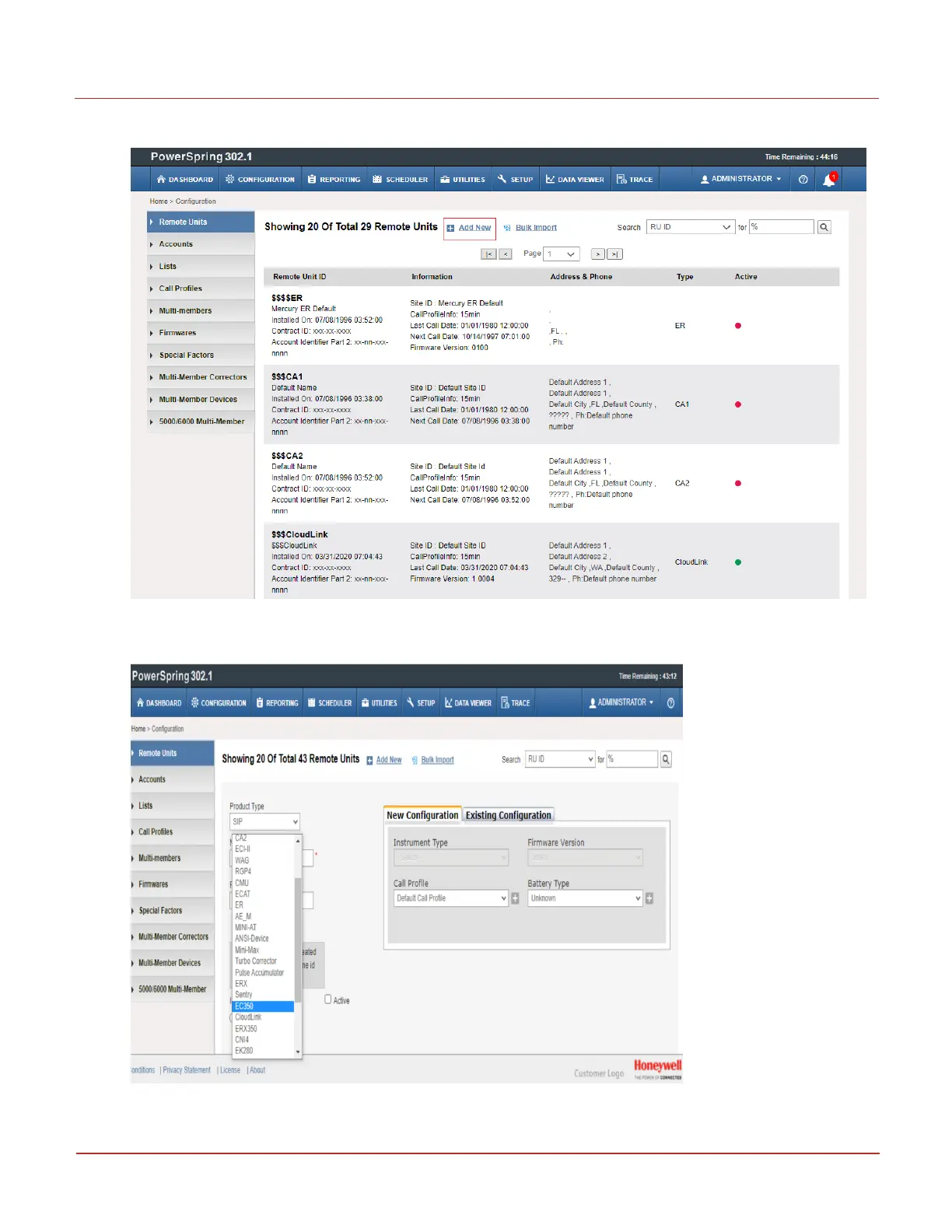The image size is (952, 1232).
Task: Tick the Active checkbox
Action: pos(328,999)
